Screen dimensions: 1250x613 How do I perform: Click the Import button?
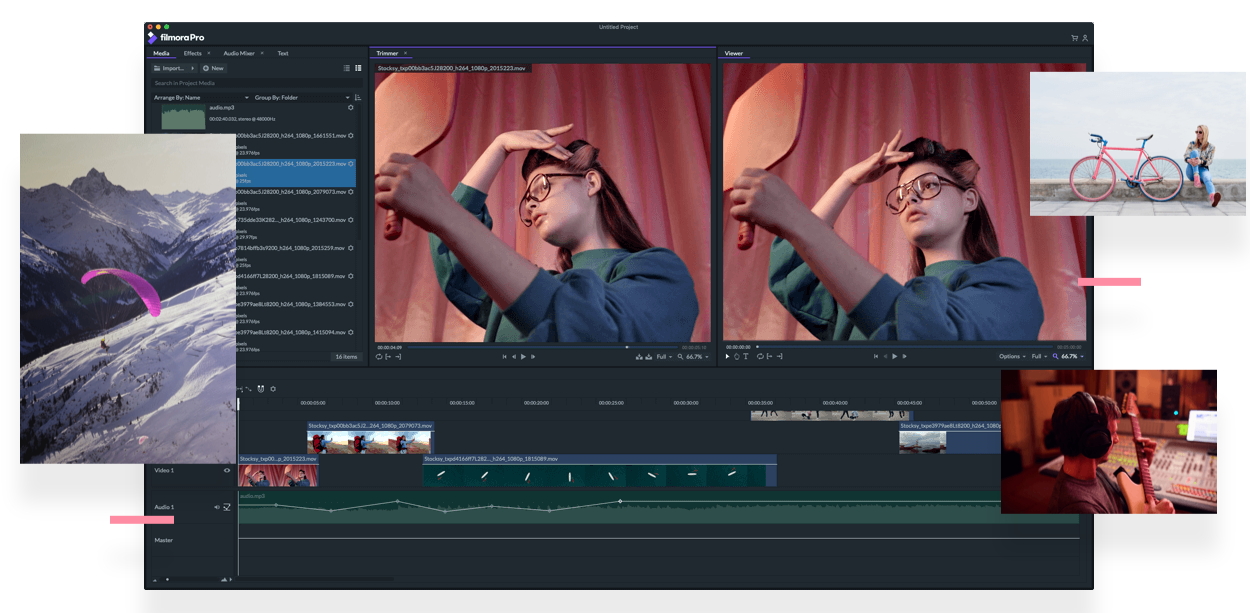(173, 68)
